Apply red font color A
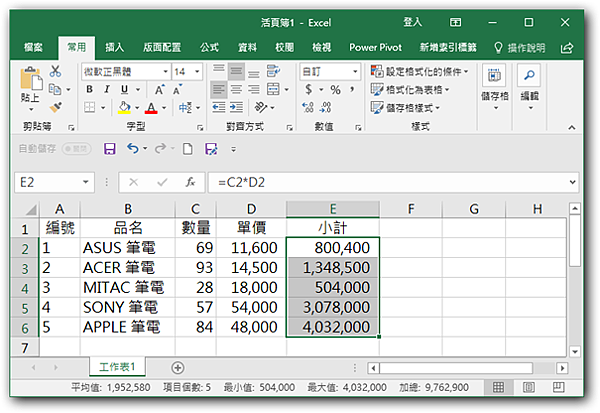The width and height of the screenshot is (600, 413). click(151, 108)
